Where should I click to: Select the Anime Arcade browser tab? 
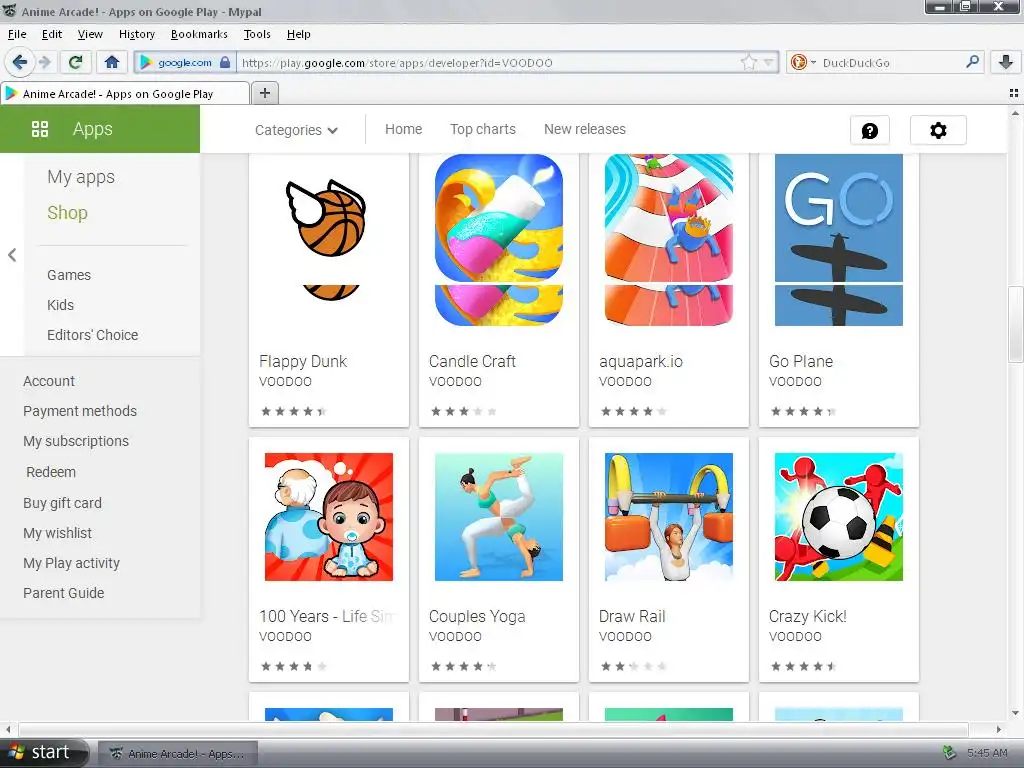tap(125, 93)
